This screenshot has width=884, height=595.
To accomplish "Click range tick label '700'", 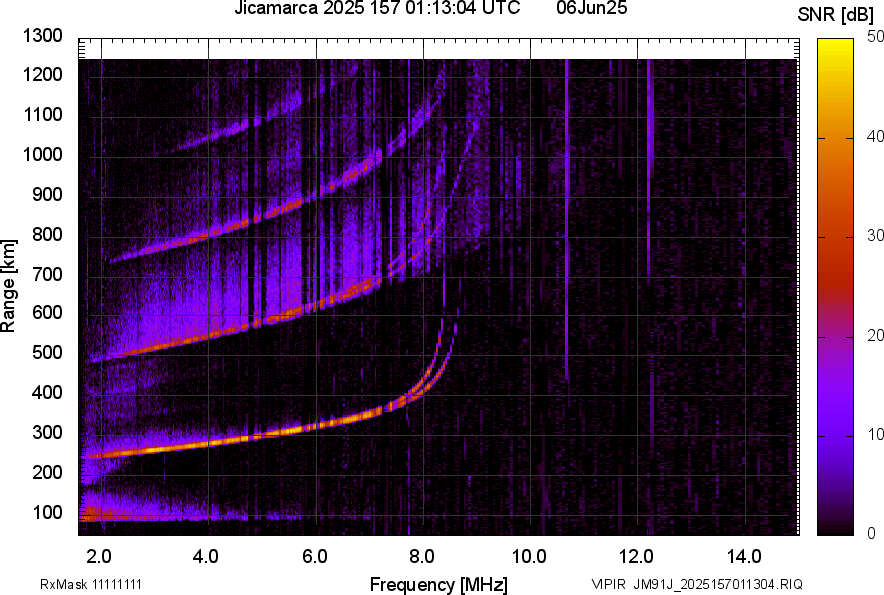I will click(x=47, y=274).
